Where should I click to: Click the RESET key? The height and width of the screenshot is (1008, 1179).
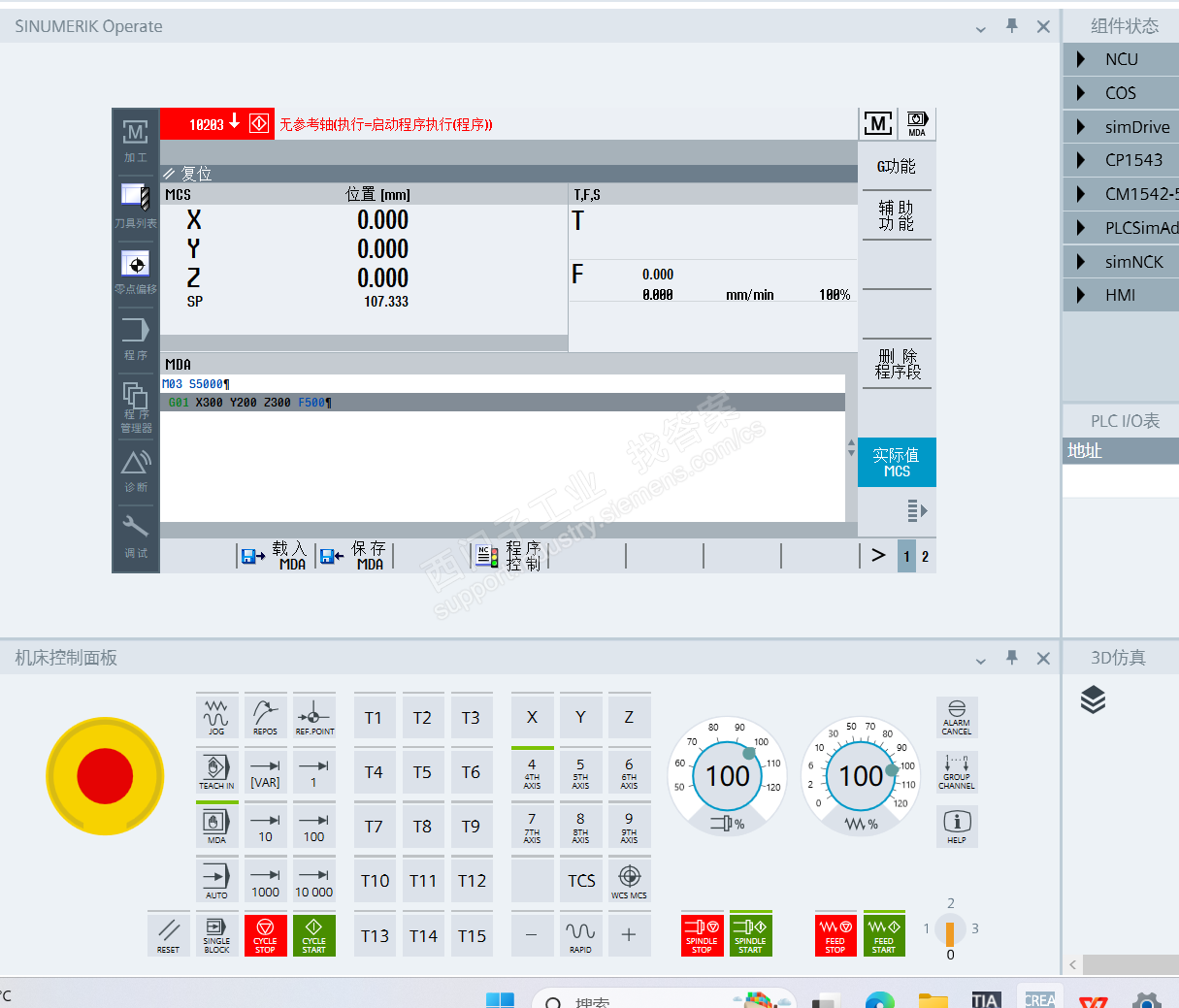168,935
